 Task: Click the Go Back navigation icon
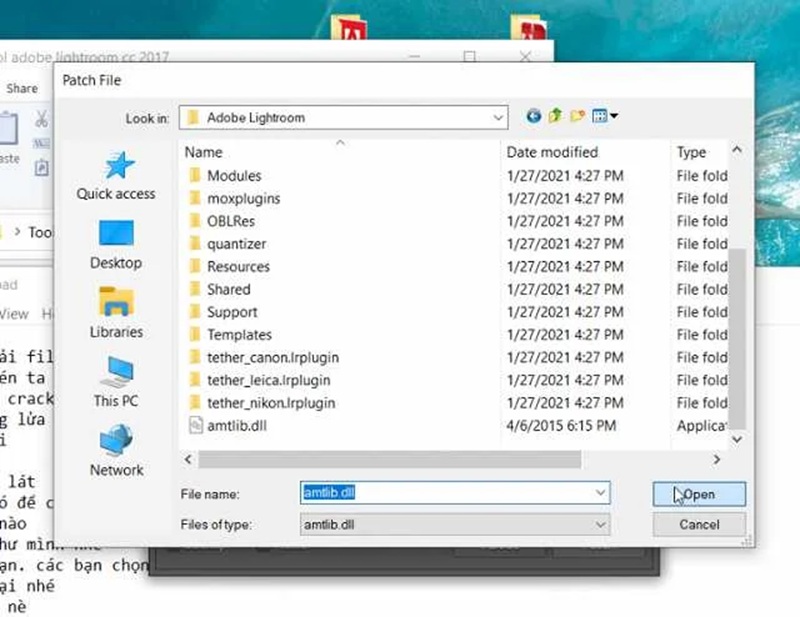[533, 115]
